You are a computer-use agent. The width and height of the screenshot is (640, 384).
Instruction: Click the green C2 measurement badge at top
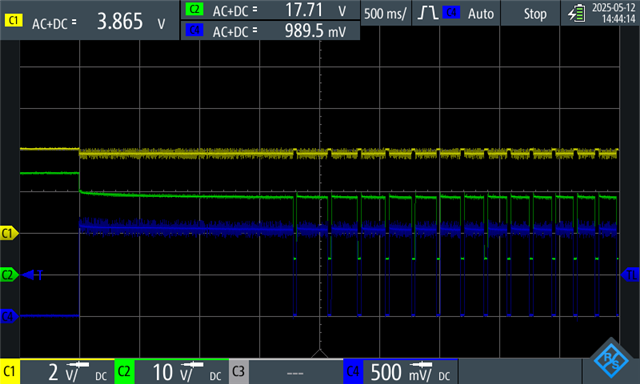pyautogui.click(x=194, y=9)
